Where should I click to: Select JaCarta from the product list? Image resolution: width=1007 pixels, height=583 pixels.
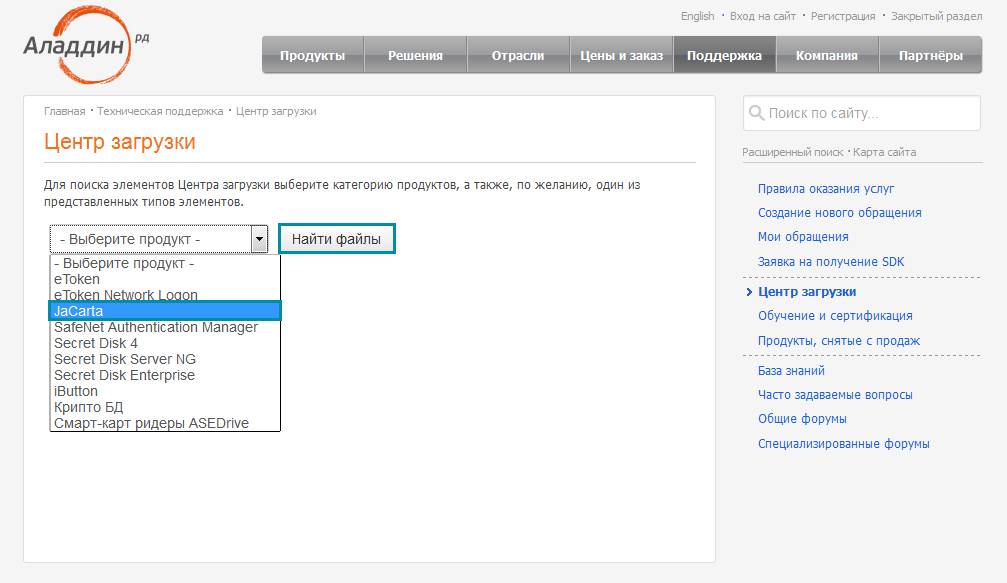point(165,311)
